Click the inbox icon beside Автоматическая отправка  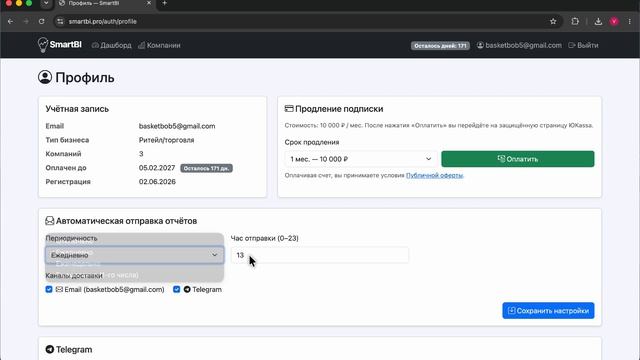50,221
